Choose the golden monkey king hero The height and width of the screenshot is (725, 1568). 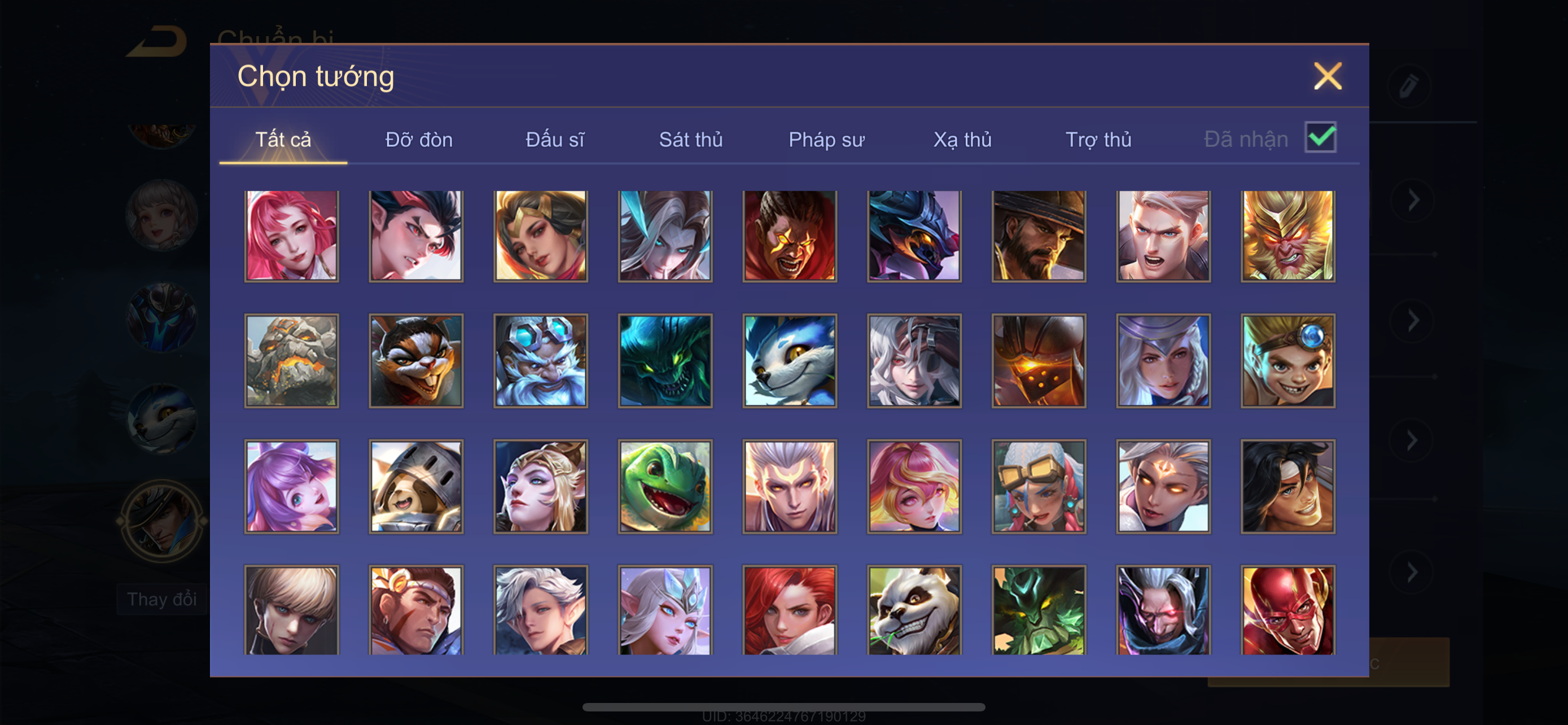(1287, 235)
